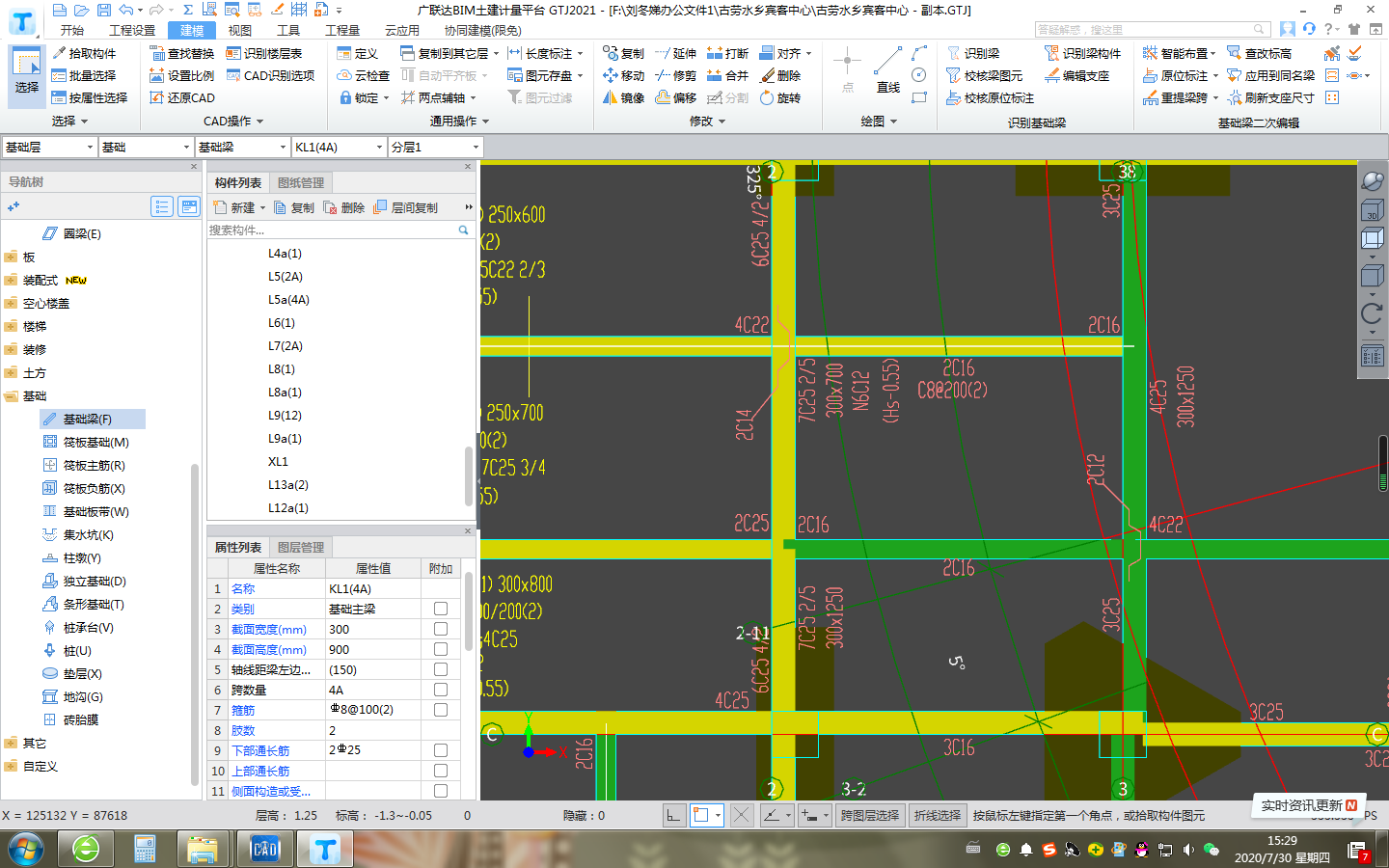Click 编辑支座 edit support tool
Viewport: 1389px width, 868px height.
[1076, 75]
